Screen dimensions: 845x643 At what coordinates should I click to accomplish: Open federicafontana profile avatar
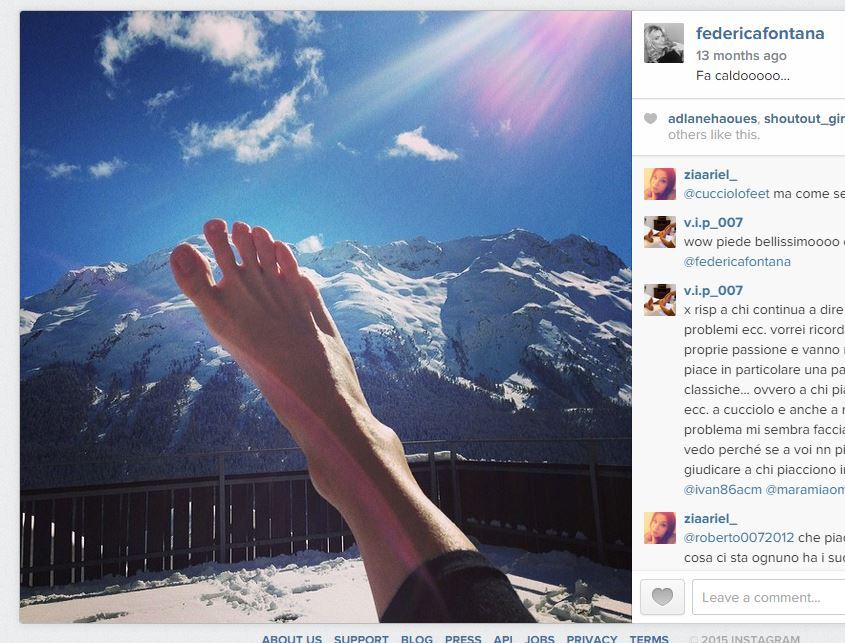(664, 43)
